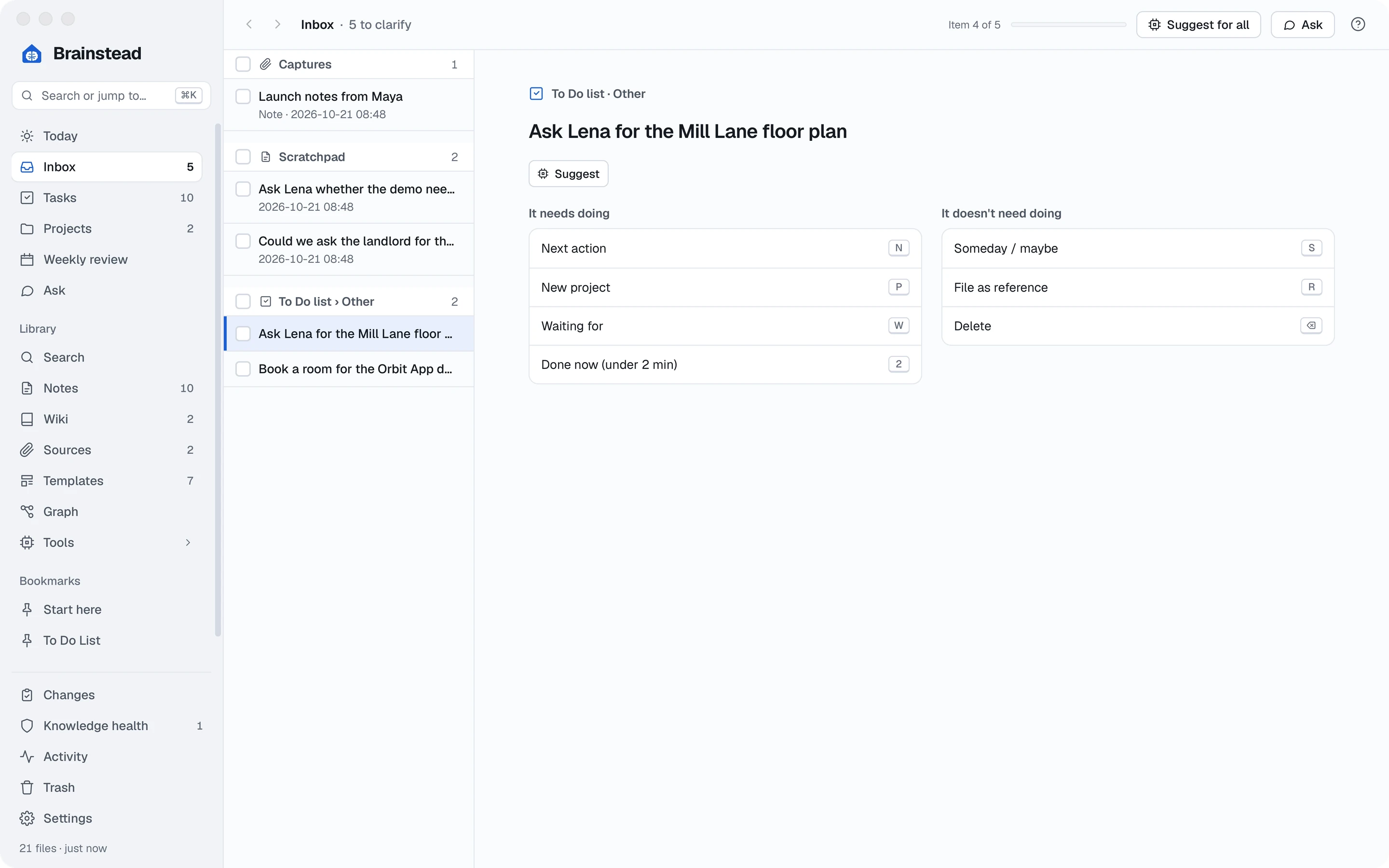The image size is (1389, 868).
Task: Open Notes in the library
Action: (107, 388)
